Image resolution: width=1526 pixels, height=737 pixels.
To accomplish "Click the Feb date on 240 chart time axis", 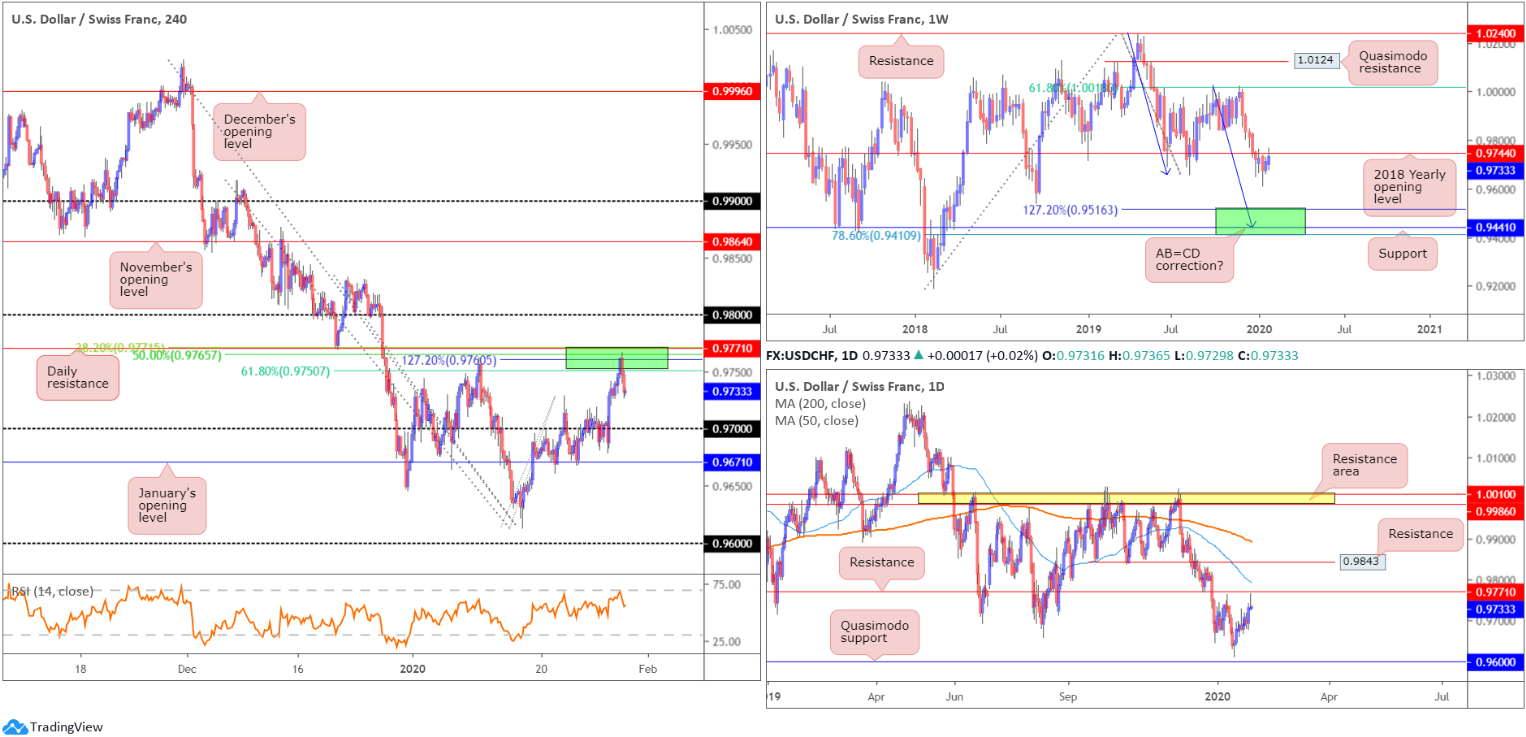I will pos(649,669).
